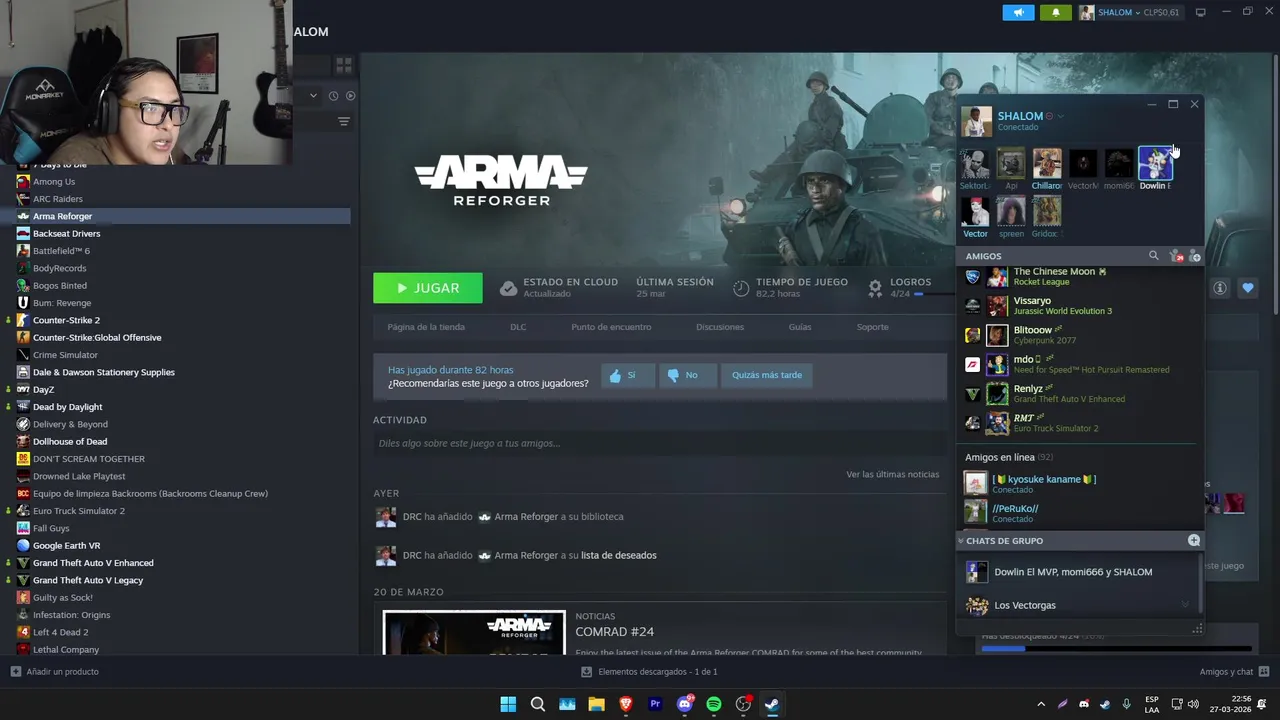Open the Soporte tab
Viewport: 1280px width, 720px height.
pos(872,327)
